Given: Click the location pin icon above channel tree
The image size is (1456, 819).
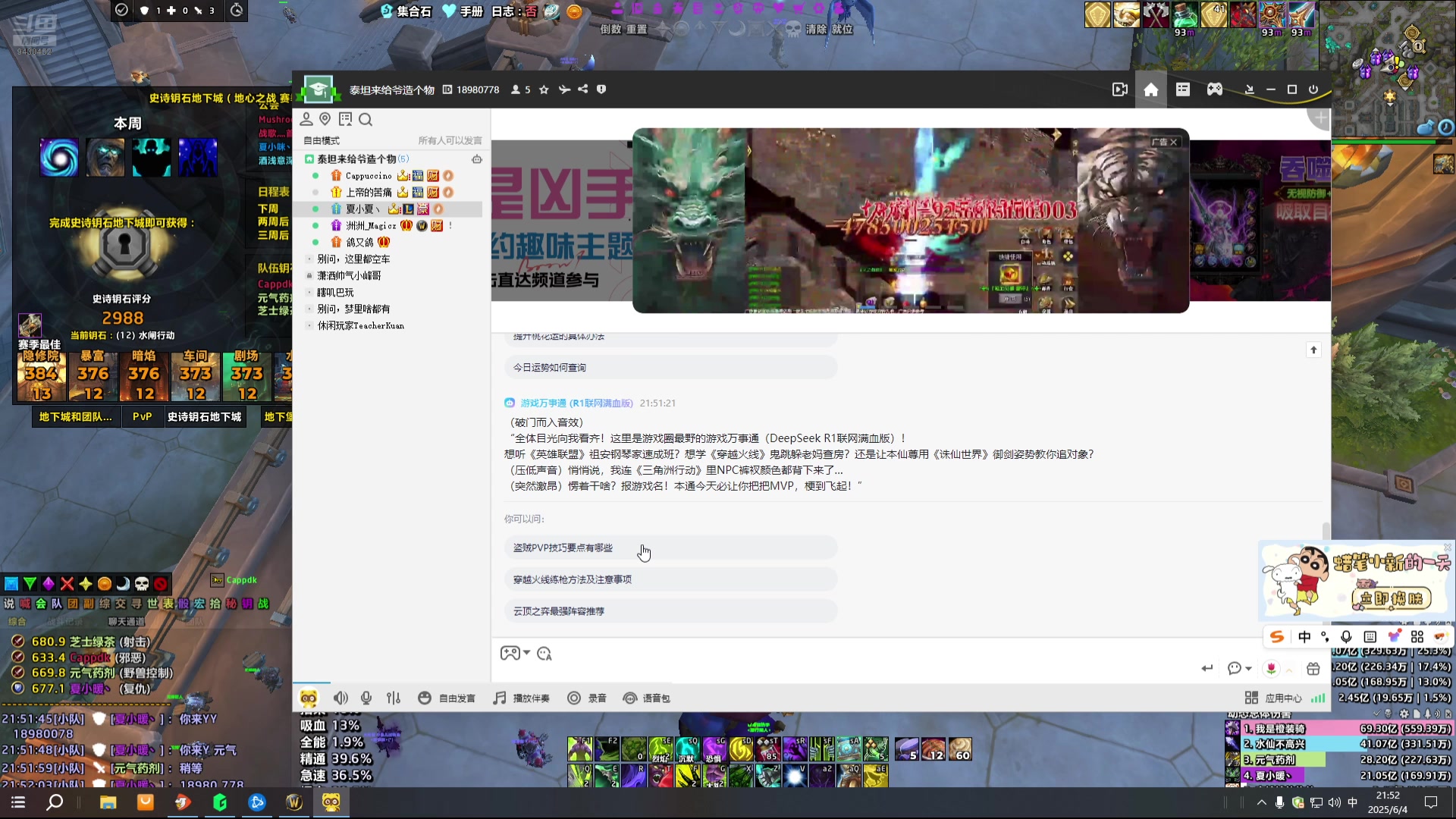Looking at the screenshot, I should coord(325,119).
